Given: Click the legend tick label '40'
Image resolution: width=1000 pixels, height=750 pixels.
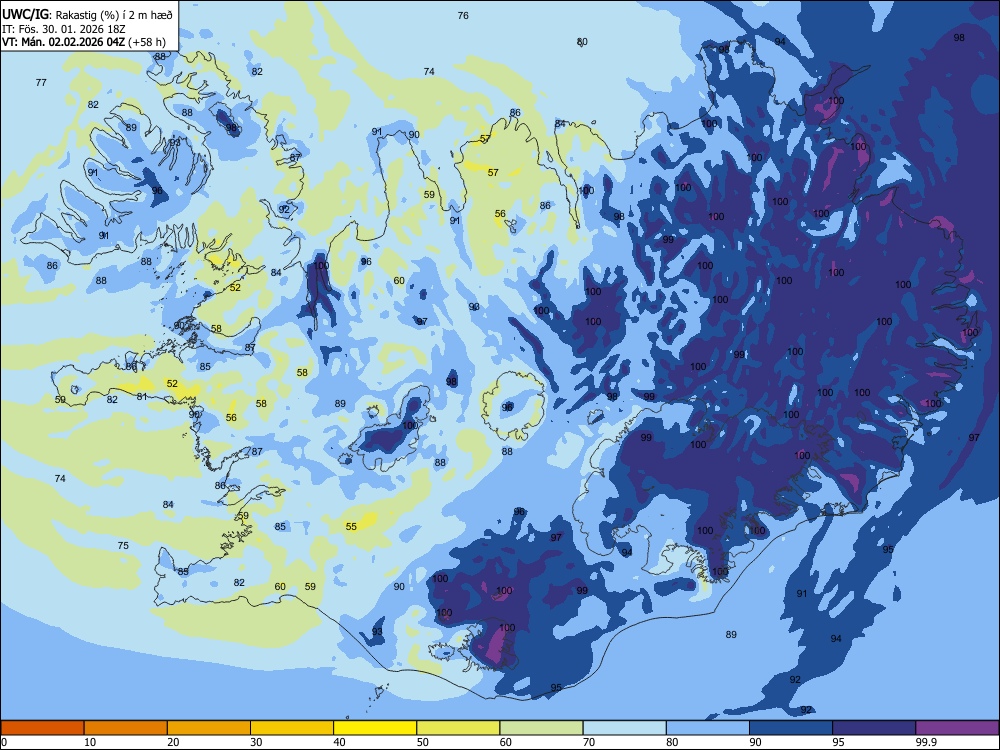Looking at the screenshot, I should click(x=339, y=742).
